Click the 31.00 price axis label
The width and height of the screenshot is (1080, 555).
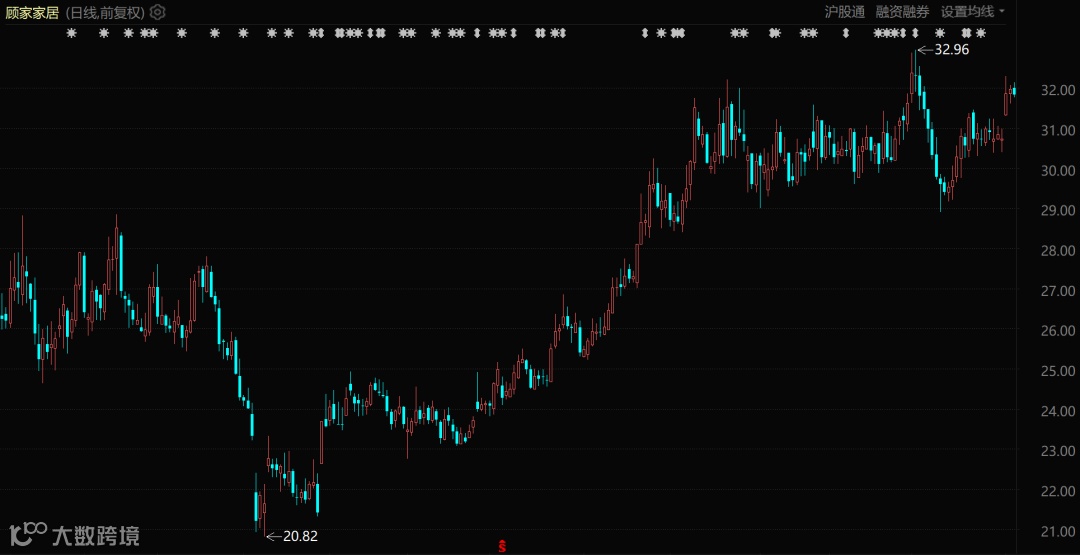tap(1057, 130)
